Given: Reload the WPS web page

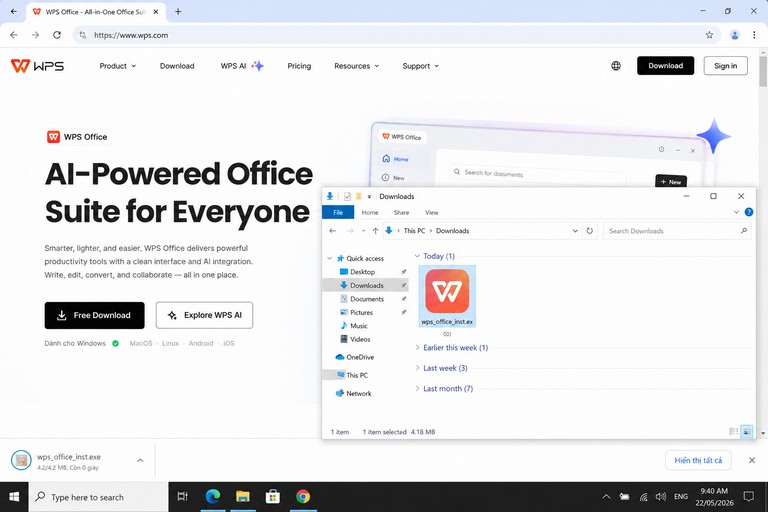Looking at the screenshot, I should [57, 35].
